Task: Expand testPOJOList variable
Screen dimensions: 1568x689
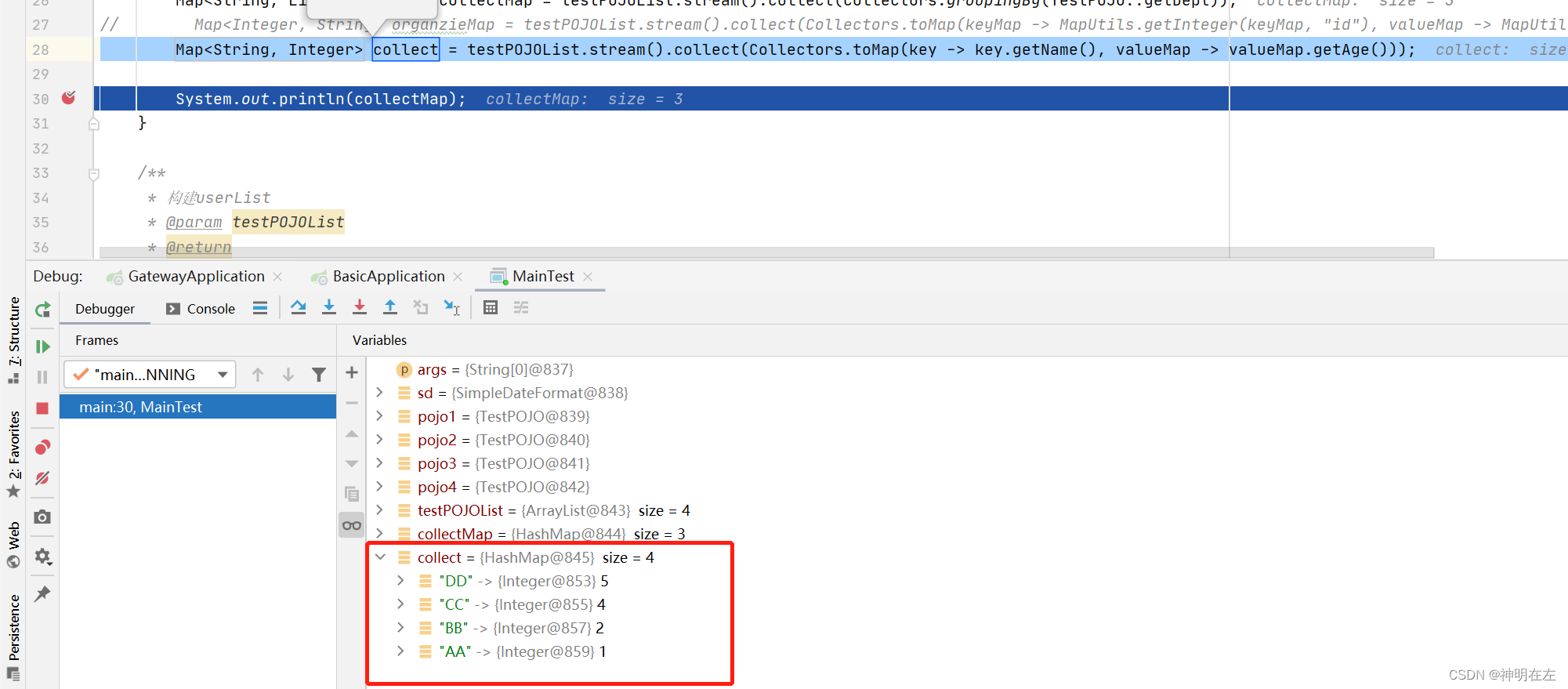Action: 380,510
